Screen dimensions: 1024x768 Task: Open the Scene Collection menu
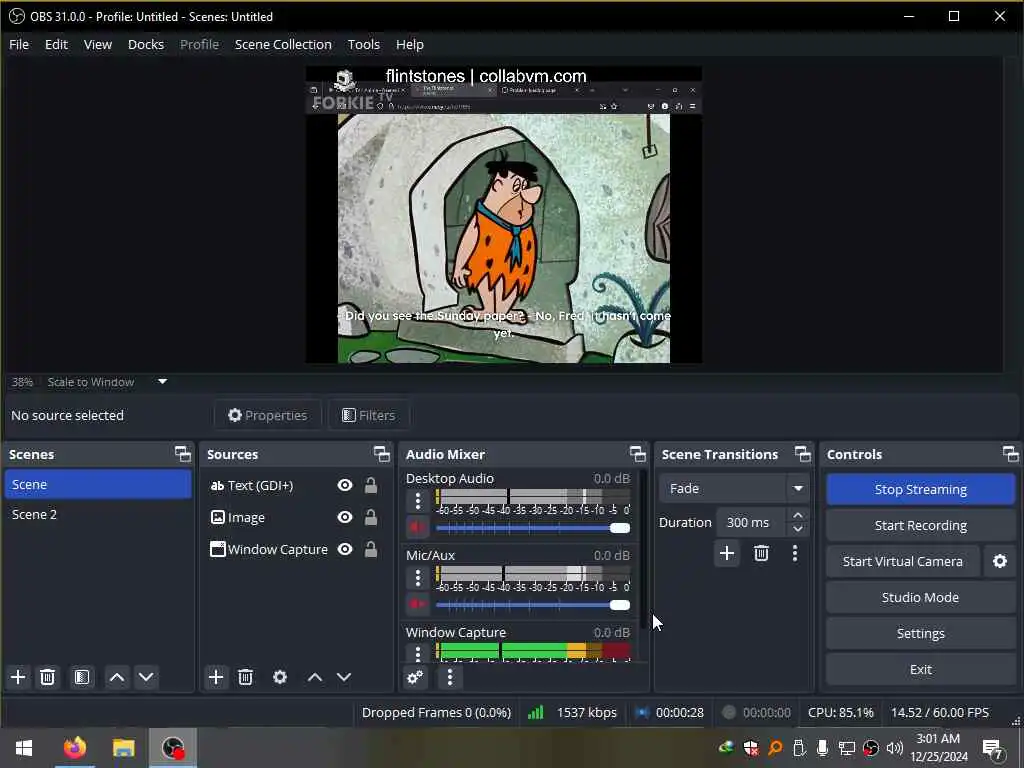[283, 44]
